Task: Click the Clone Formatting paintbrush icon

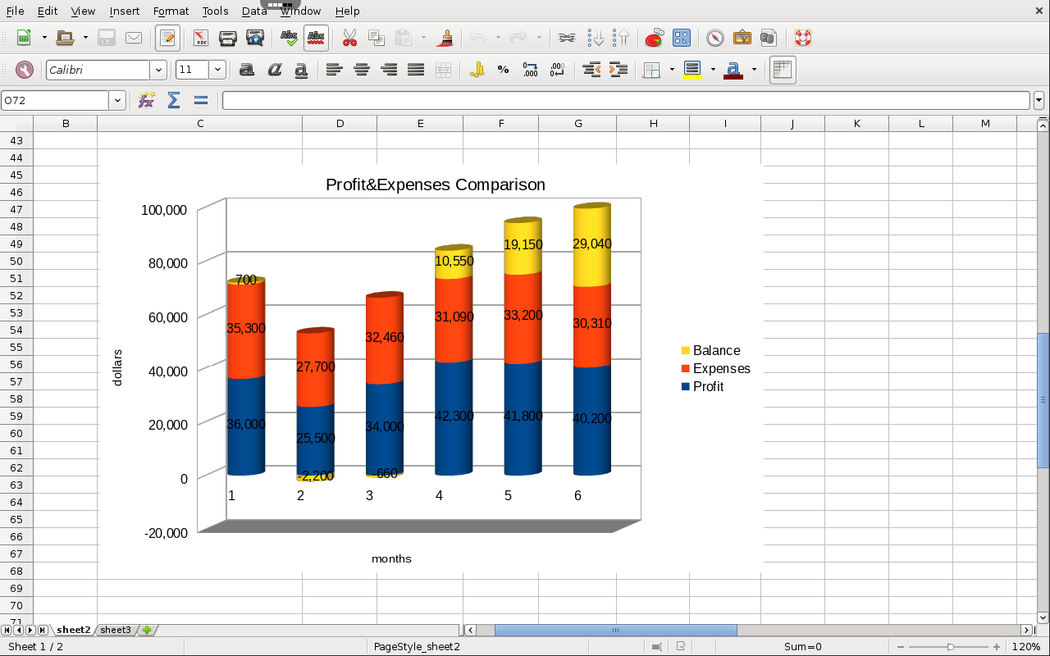Action: 446,38
